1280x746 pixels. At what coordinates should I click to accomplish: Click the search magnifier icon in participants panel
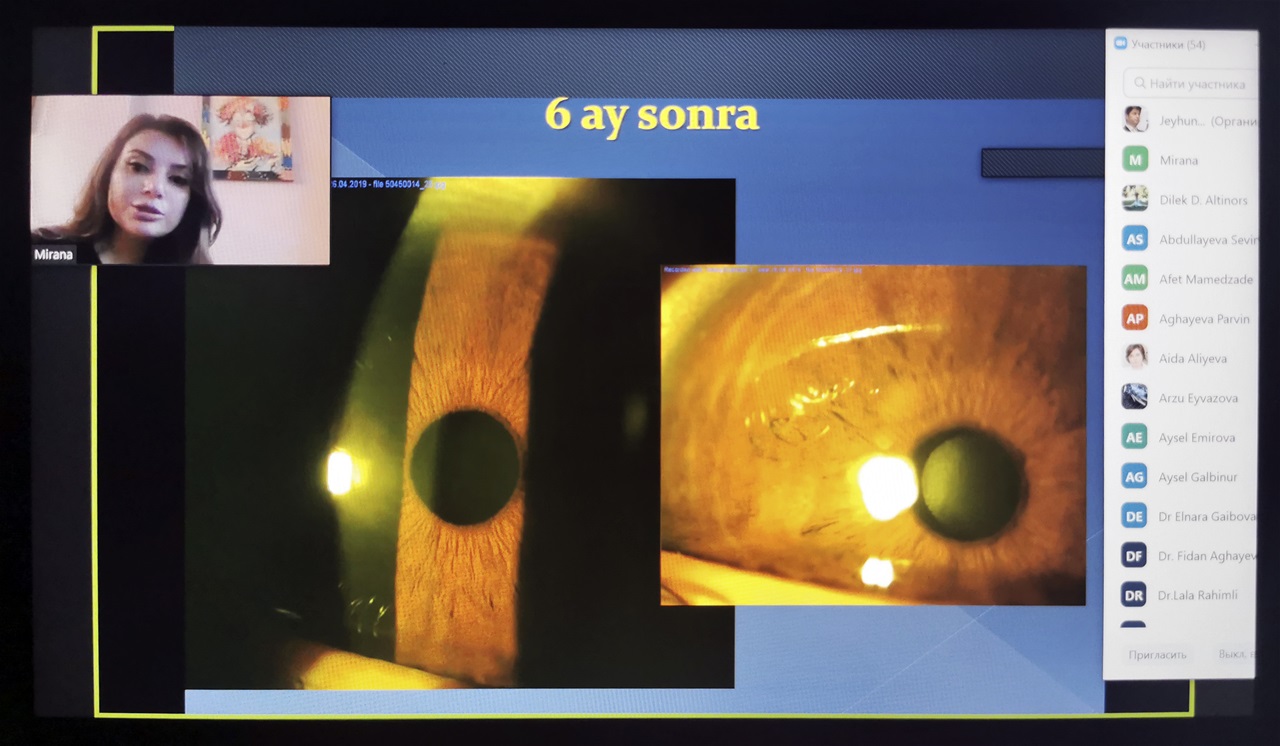tap(1140, 84)
